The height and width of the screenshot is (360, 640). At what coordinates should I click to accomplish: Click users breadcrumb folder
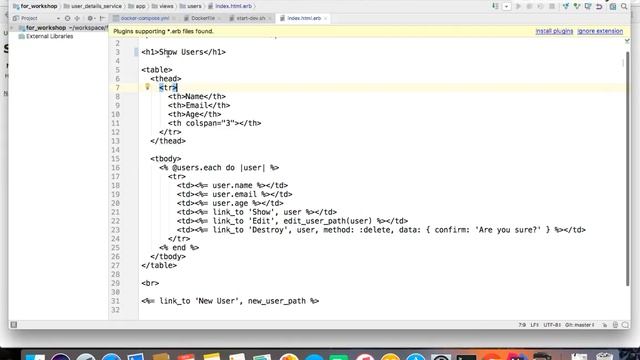coord(191,6)
